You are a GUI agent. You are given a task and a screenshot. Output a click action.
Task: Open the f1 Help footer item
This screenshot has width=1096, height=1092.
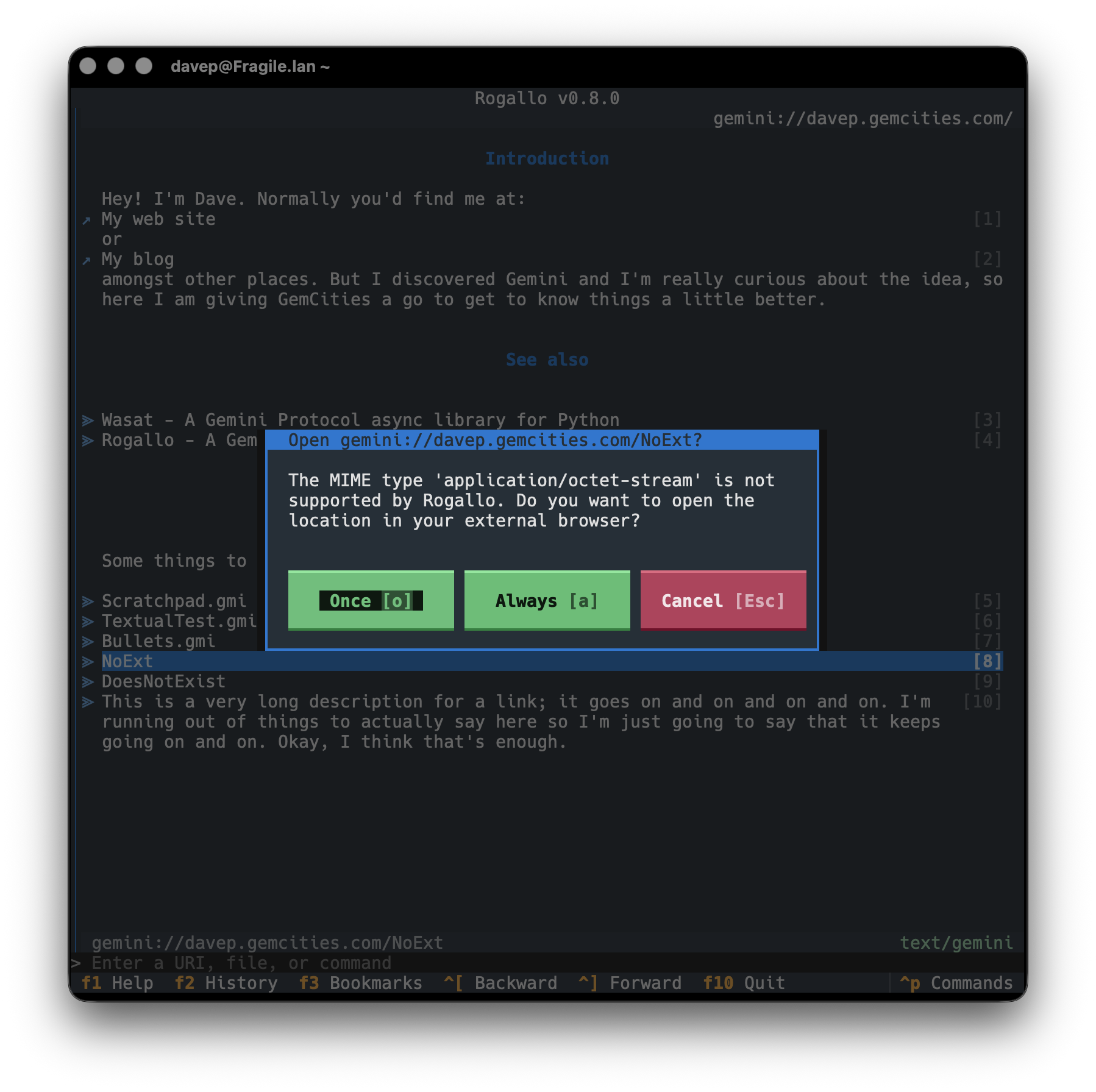click(117, 983)
